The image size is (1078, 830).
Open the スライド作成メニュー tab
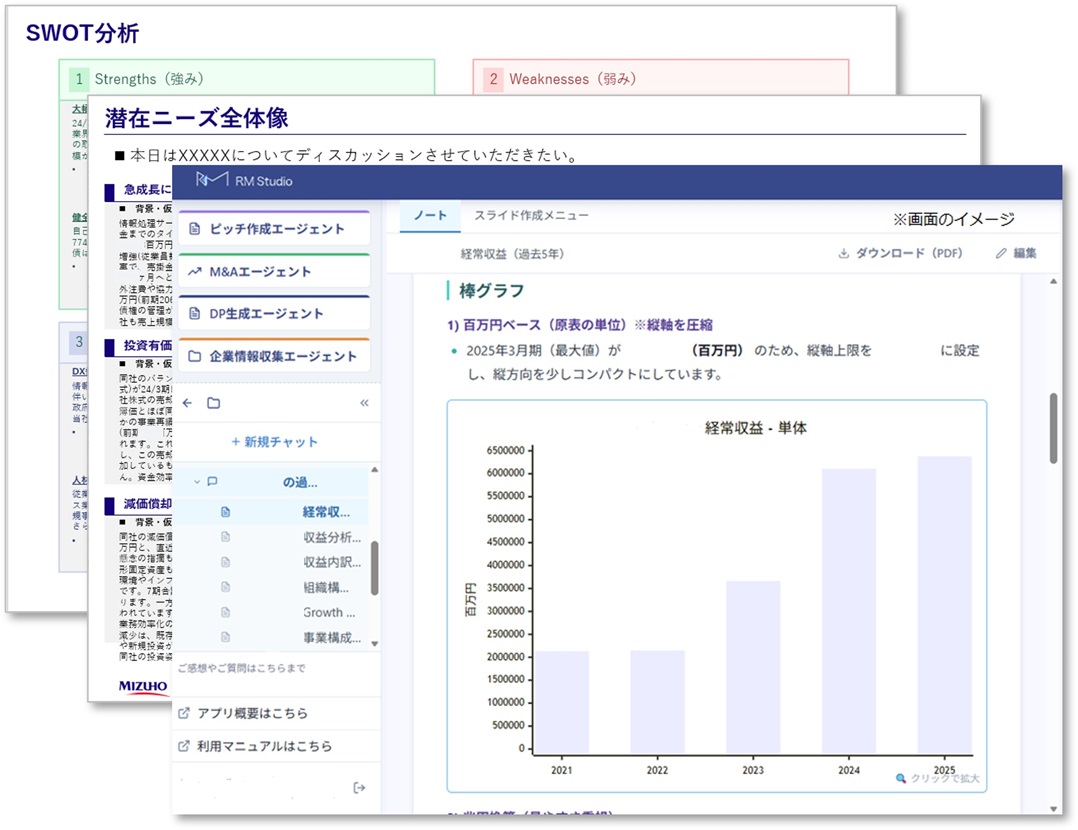point(531,216)
